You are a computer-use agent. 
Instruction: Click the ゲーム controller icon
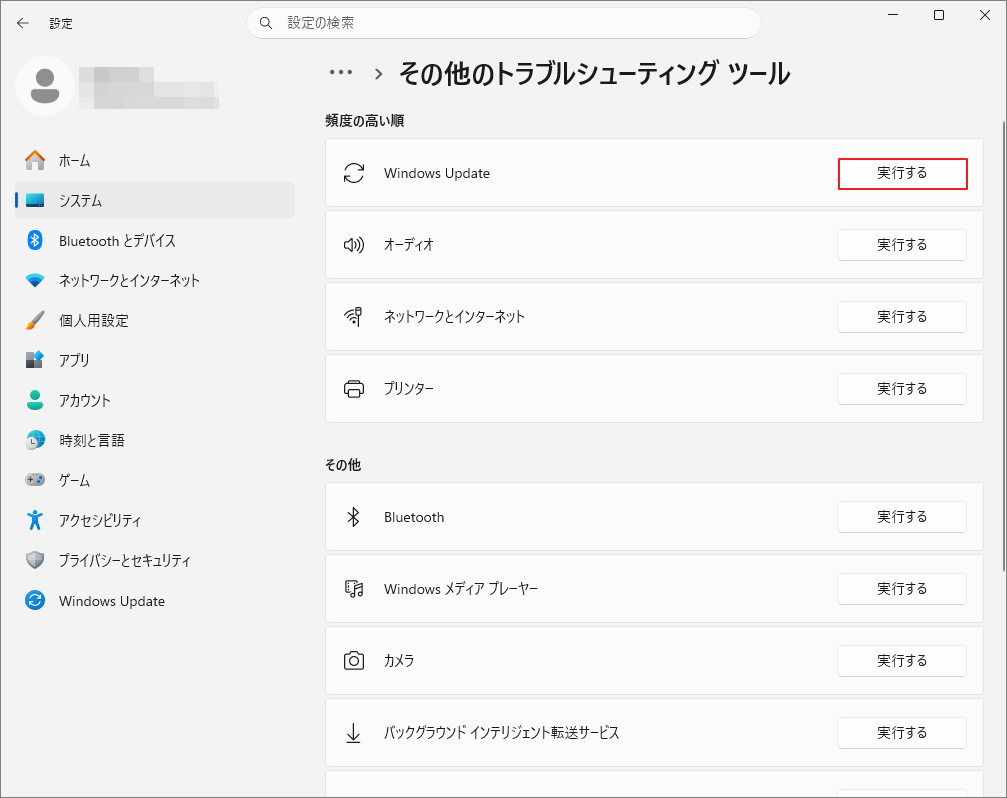point(35,480)
